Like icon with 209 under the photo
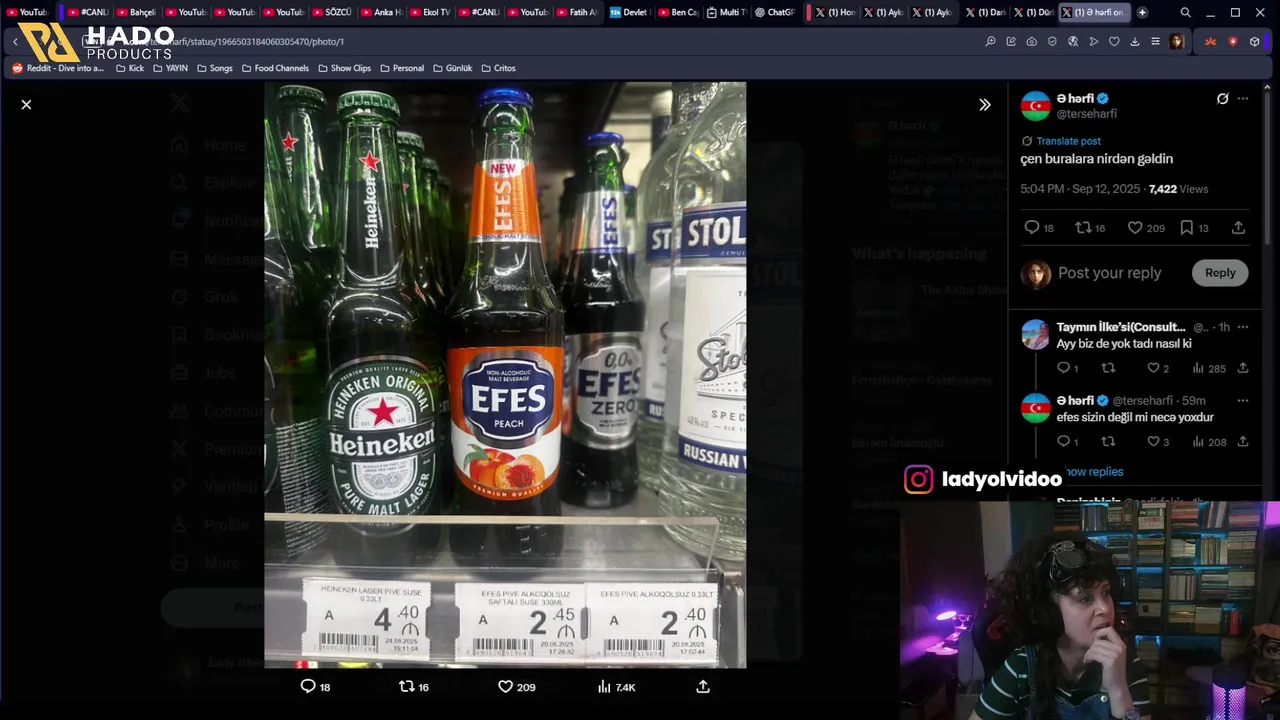 505,686
